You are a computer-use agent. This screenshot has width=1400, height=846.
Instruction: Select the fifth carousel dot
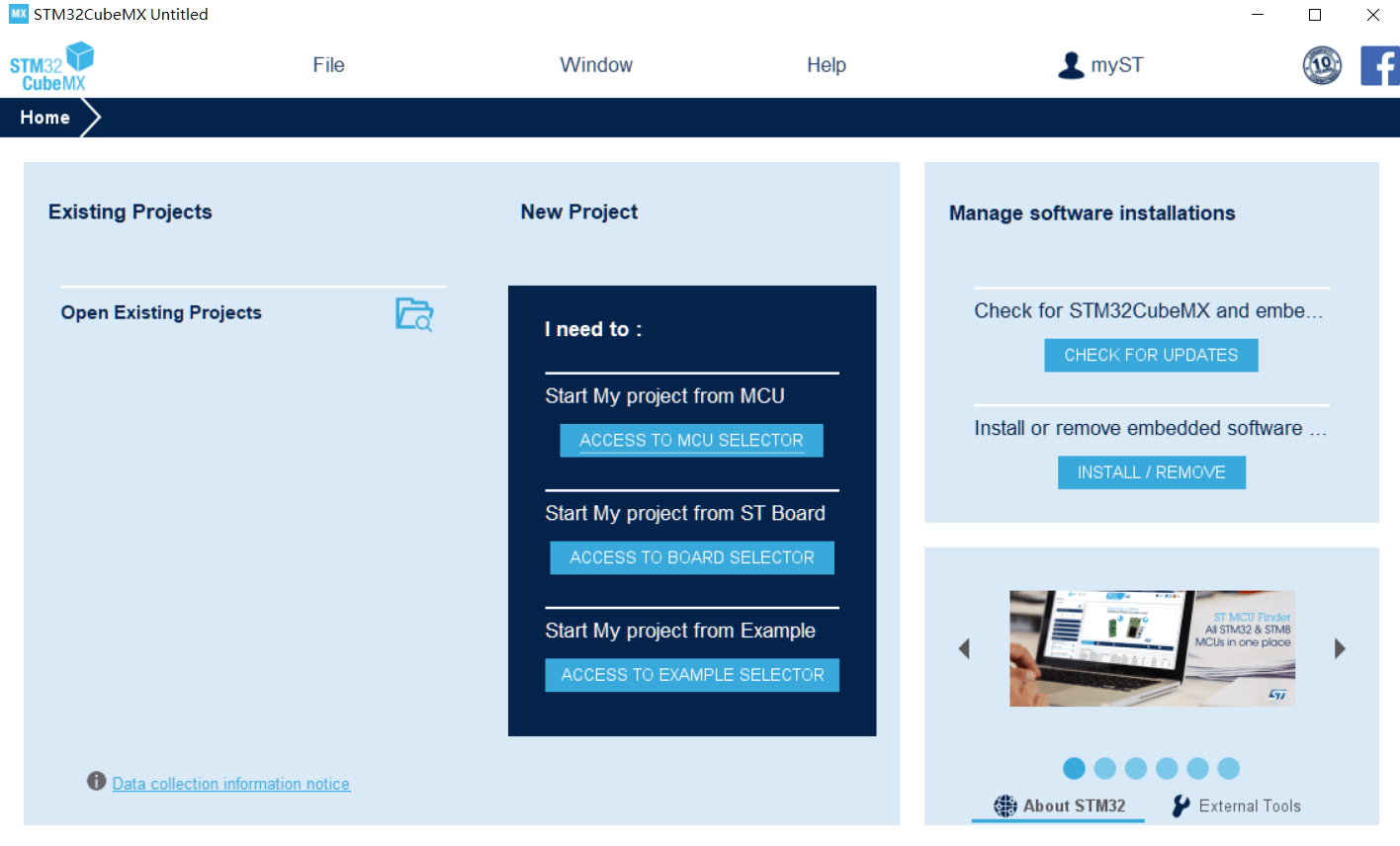pos(1197,769)
